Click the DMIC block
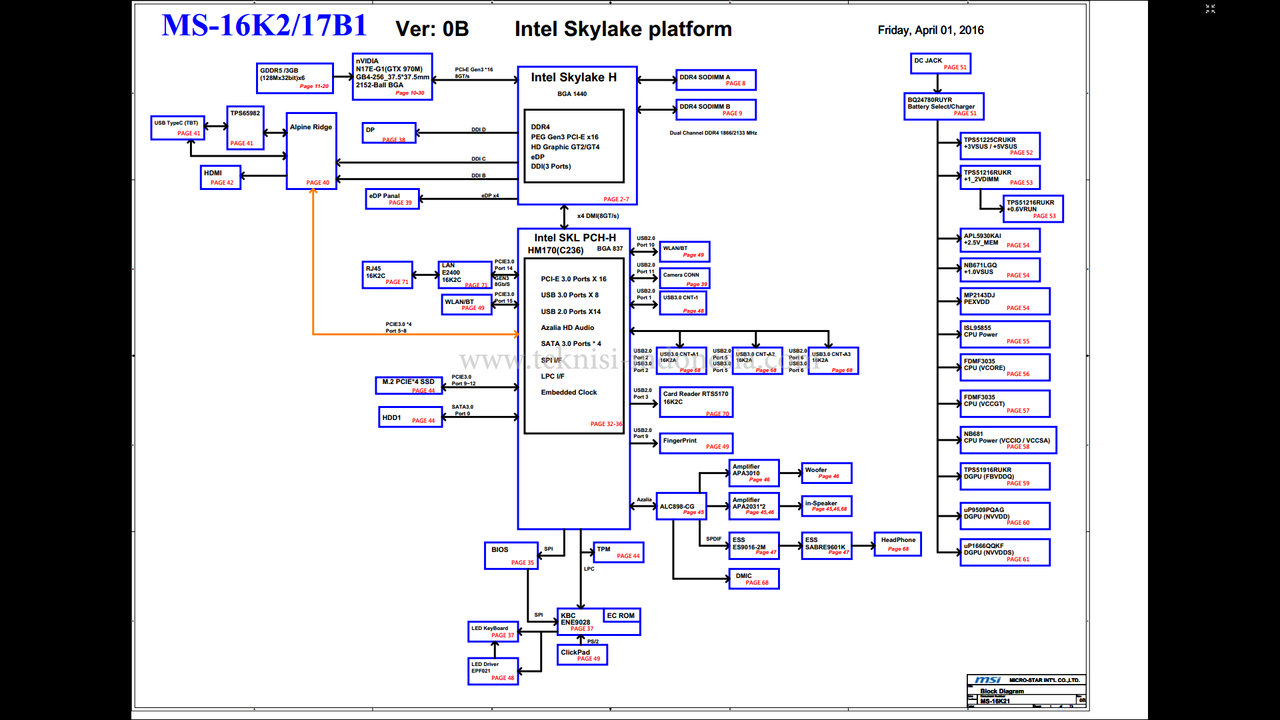The image size is (1280, 720). tap(754, 579)
